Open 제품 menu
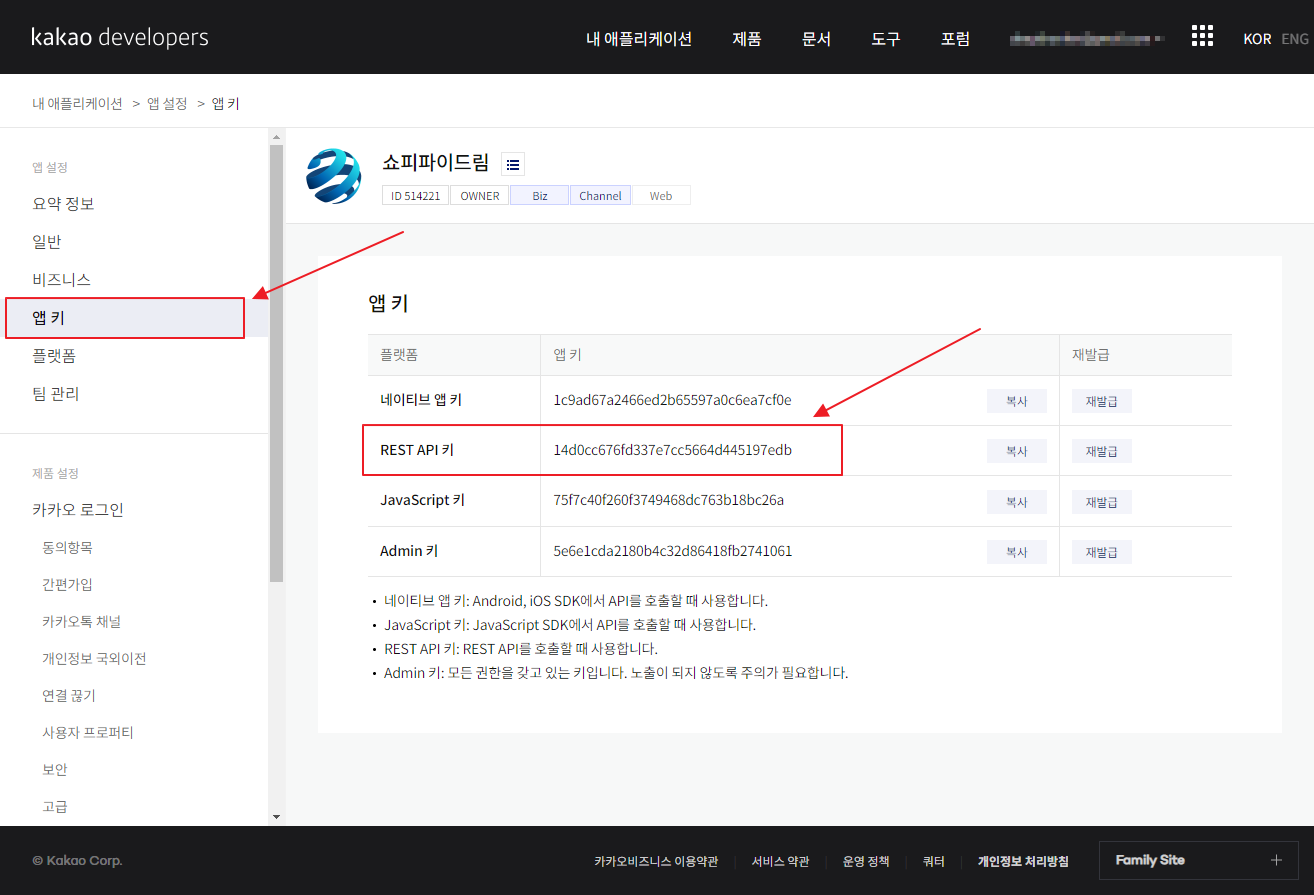Screen dimensions: 1314x895 747,39
